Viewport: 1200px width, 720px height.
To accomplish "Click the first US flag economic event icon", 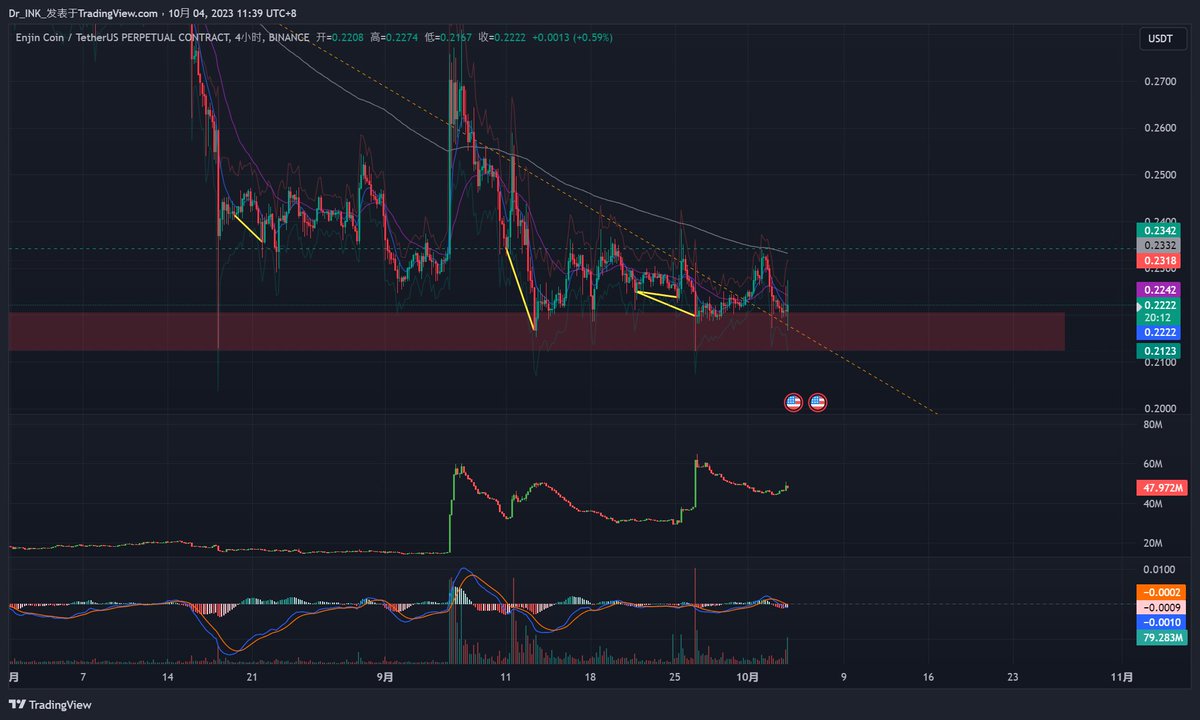I will click(x=793, y=403).
